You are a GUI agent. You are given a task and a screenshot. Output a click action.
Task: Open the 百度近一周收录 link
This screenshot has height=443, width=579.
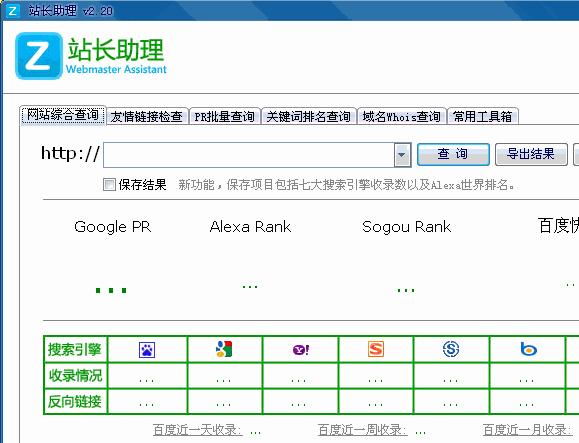[x=363, y=430]
